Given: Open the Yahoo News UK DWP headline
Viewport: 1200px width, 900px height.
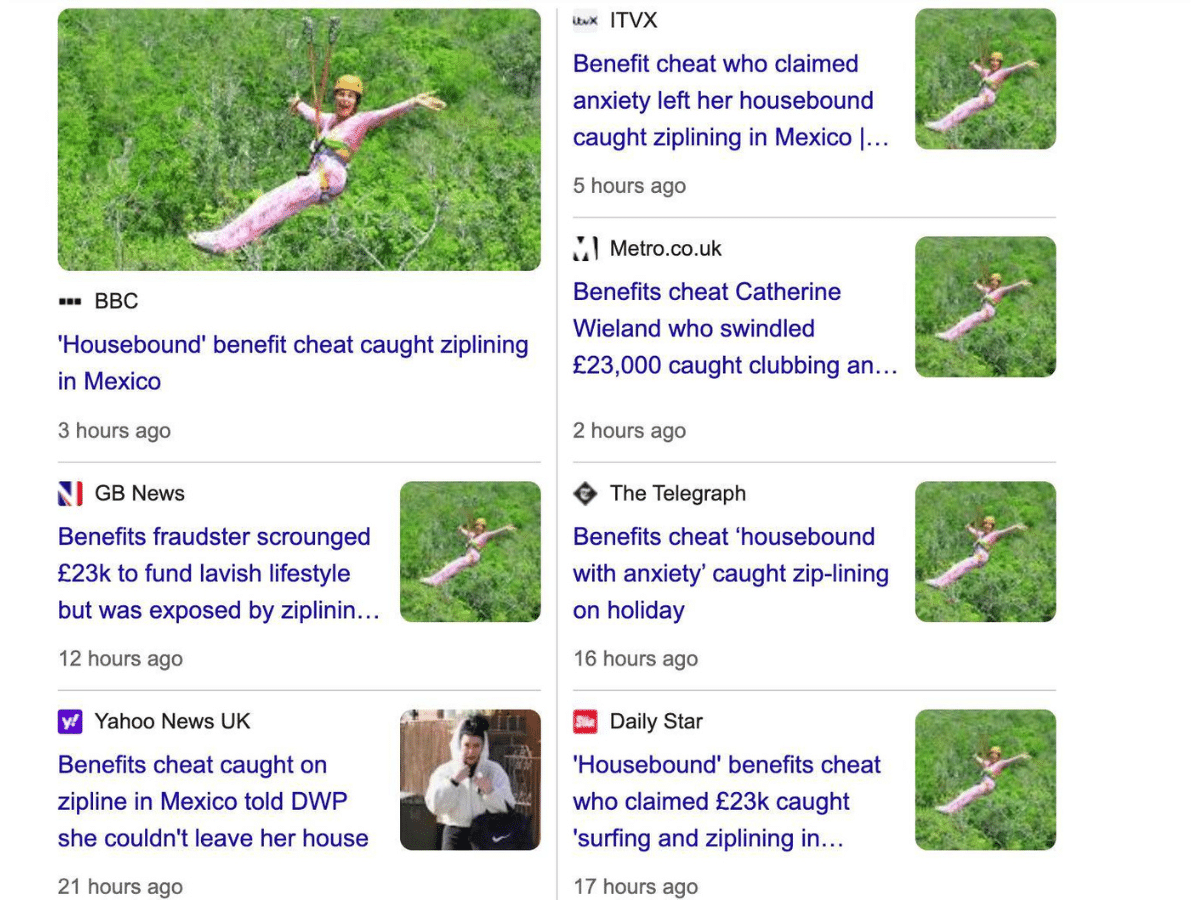Looking at the screenshot, I should [x=212, y=801].
